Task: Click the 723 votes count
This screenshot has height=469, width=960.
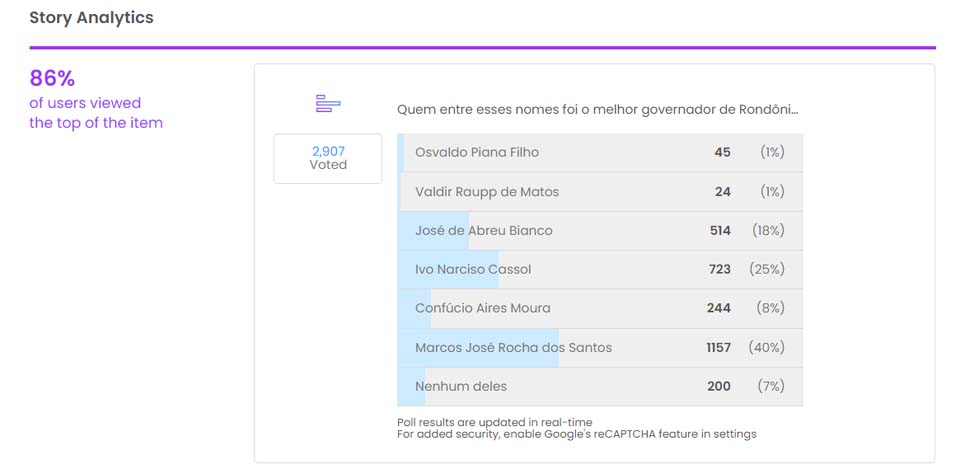Action: click(x=719, y=270)
